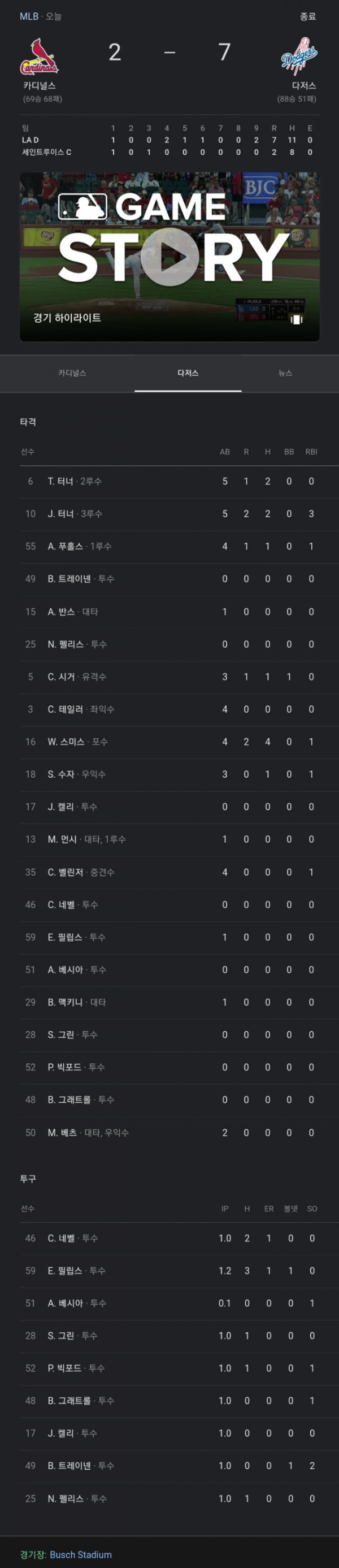Select the 다저스 tab
This screenshot has height=1568, width=339.
[188, 373]
